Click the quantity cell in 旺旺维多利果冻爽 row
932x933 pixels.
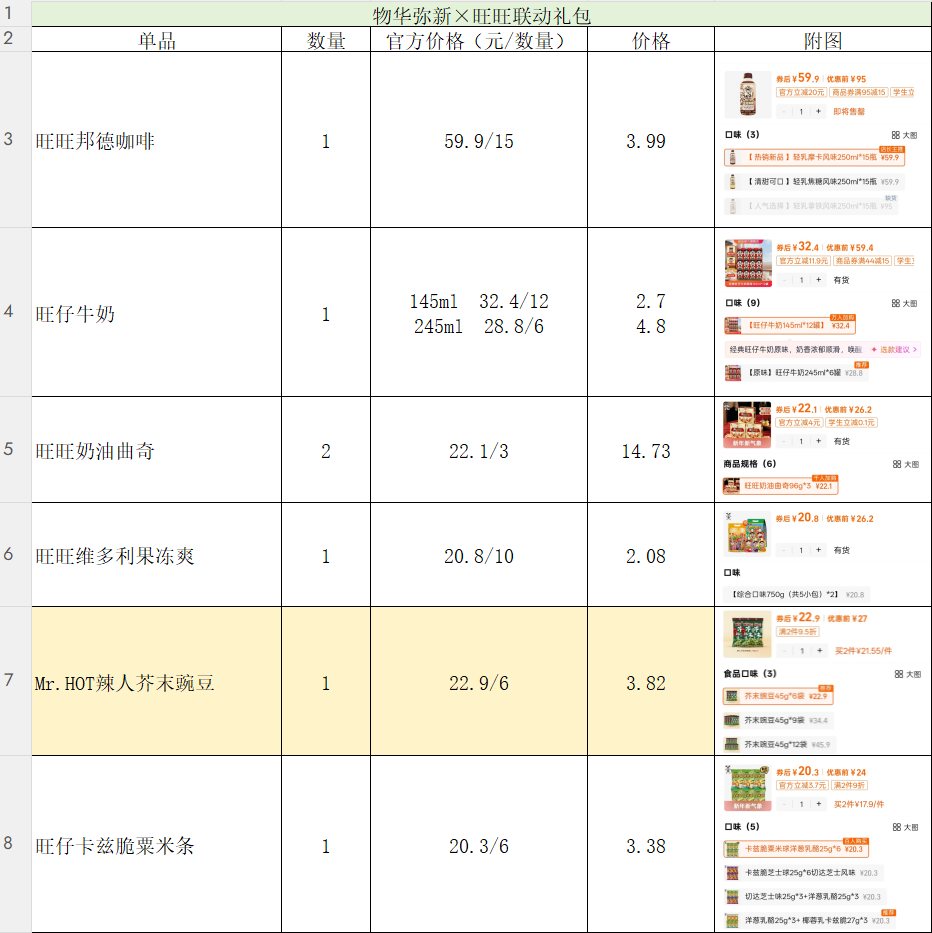pos(326,555)
